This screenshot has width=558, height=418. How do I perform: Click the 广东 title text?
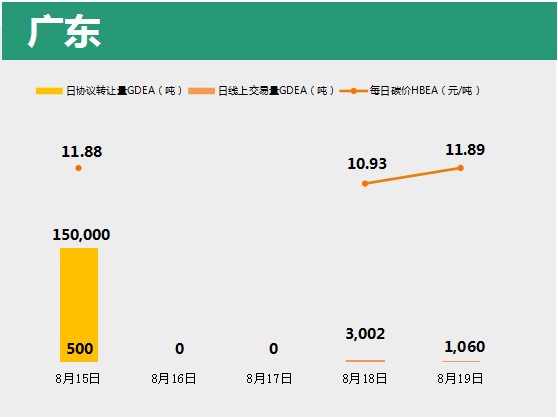click(64, 31)
